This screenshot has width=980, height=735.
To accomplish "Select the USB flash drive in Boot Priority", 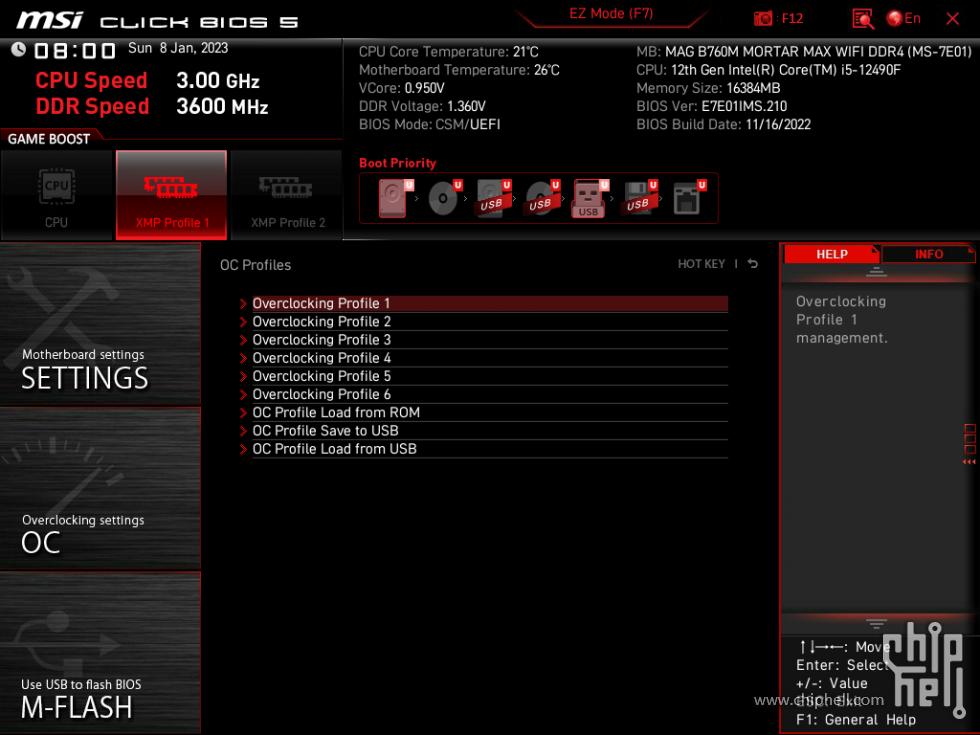I will click(588, 197).
